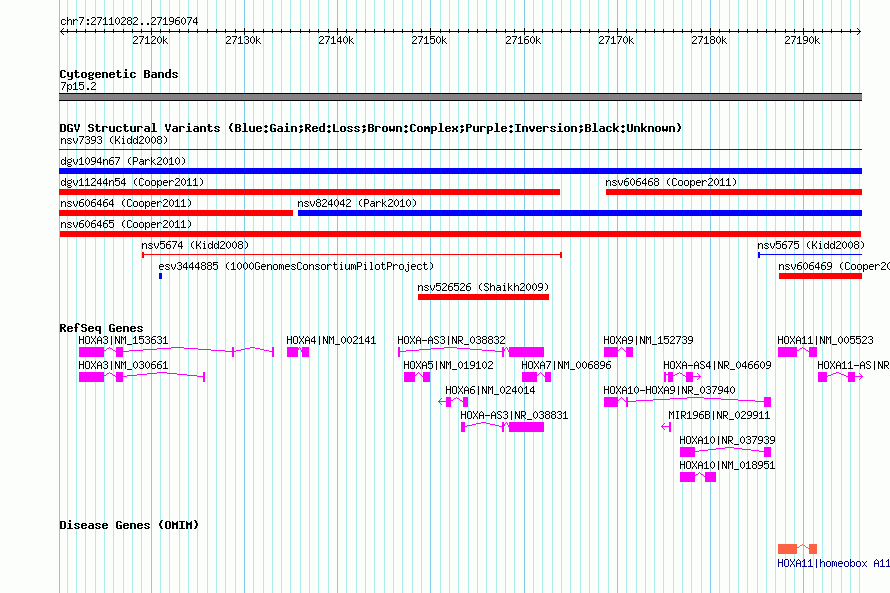Click the HOXA10-HOXA9 NR_037940 transcript glyph
Viewport: 890px width, 593px height.
click(687, 402)
